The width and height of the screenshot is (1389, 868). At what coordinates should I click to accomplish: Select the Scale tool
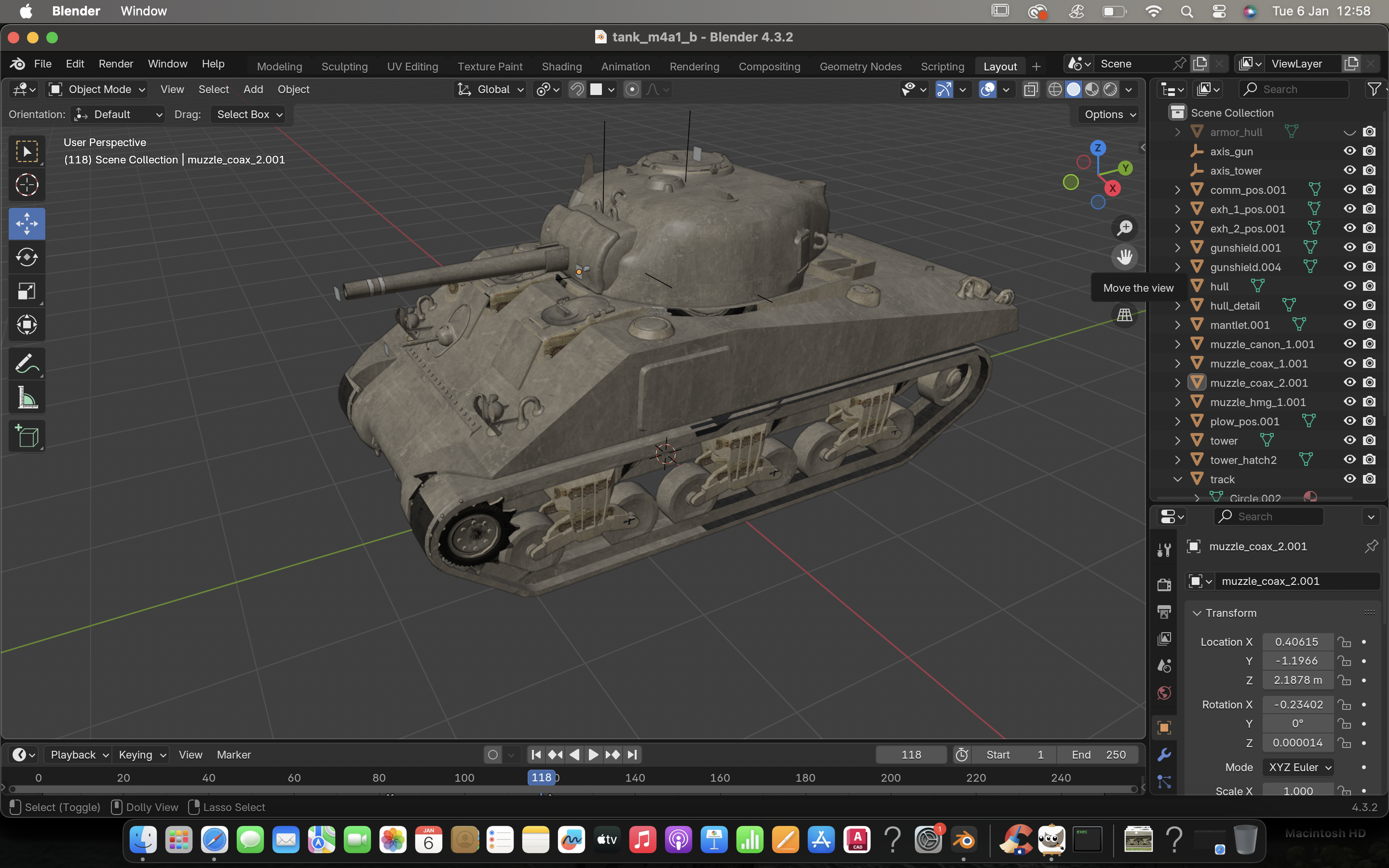pyautogui.click(x=27, y=291)
